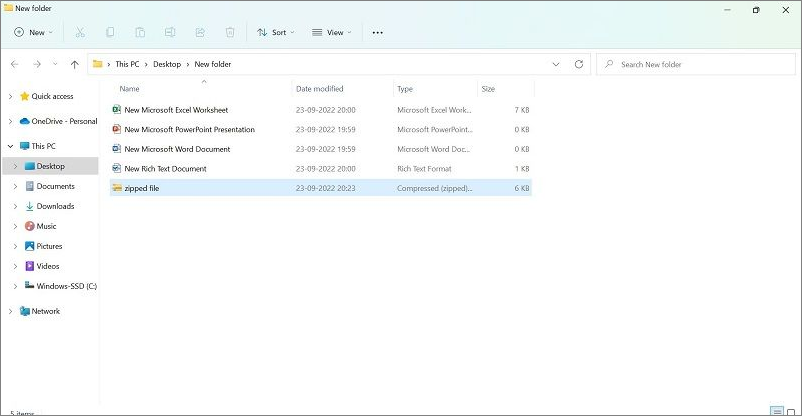Image resolution: width=802 pixels, height=416 pixels.
Task: Select Downloads in the navigation pane
Action: coord(55,206)
